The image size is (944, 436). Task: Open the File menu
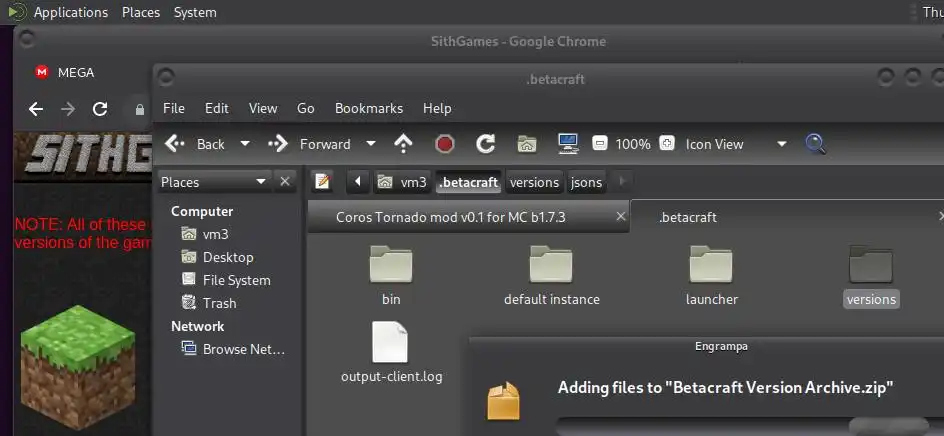(x=174, y=108)
